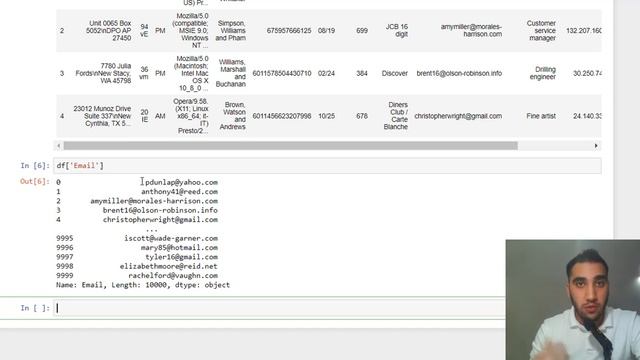Viewport: 640px width, 360px height.
Task: Click amymiller@morales-harrison.com in the Out[6] output
Action: 154,201
